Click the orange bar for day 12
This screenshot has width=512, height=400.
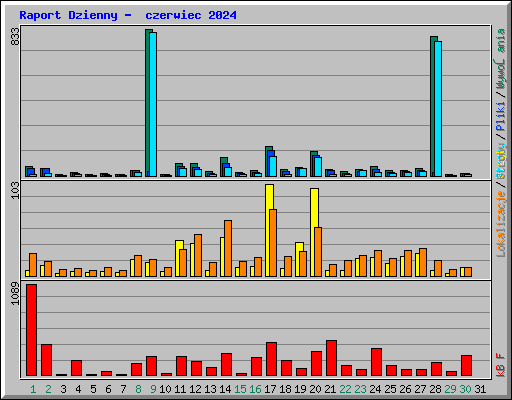coord(198,255)
